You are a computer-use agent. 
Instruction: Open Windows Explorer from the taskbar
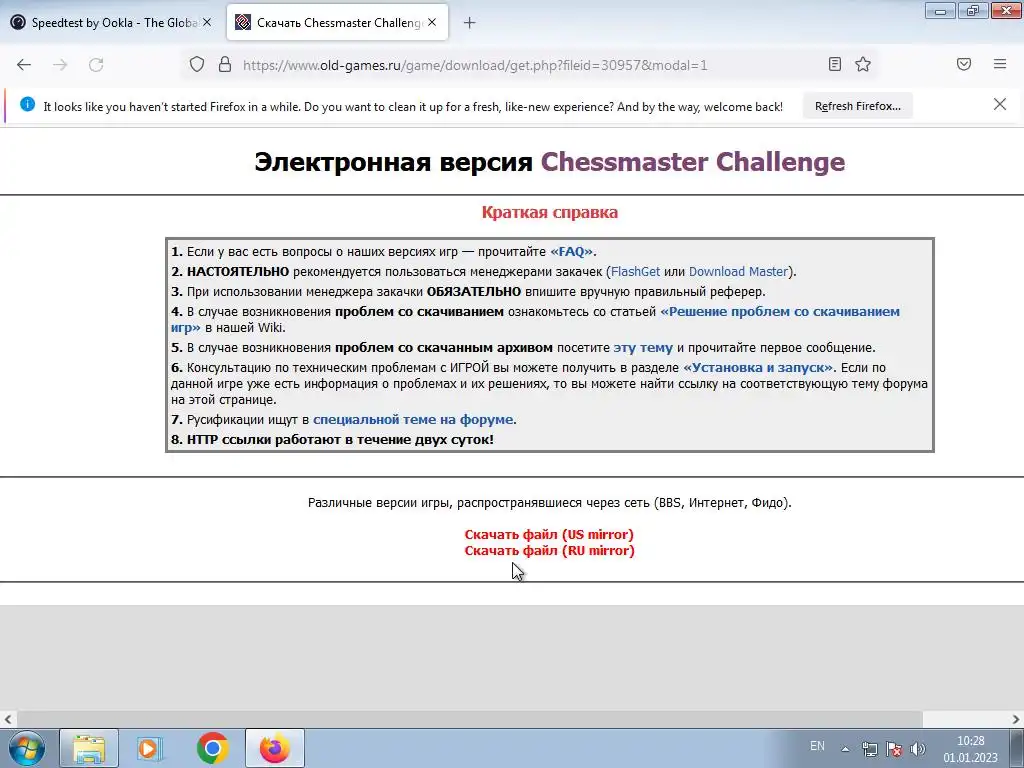point(89,748)
